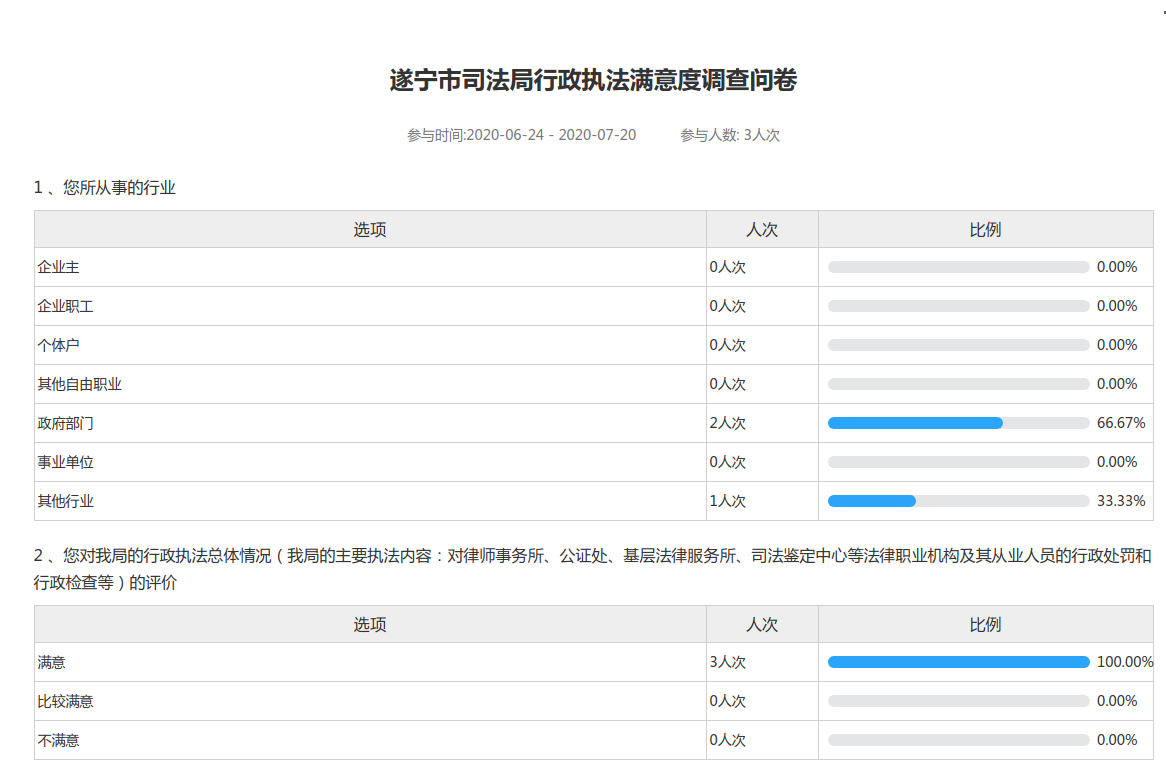1166x778 pixels.
Task: Click the 人次 header in second table
Action: 762,624
